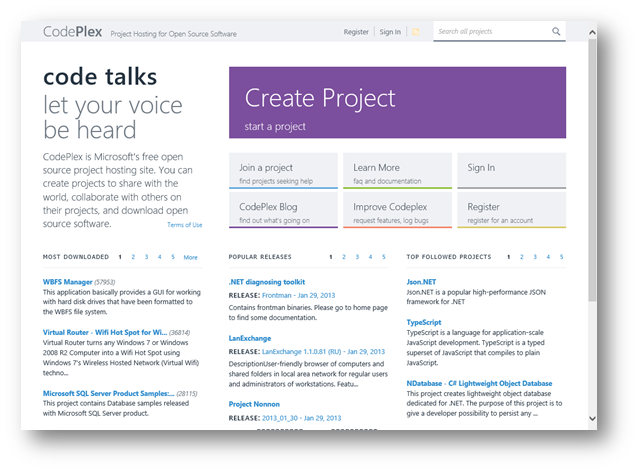Open the Join a project tile

tap(283, 172)
